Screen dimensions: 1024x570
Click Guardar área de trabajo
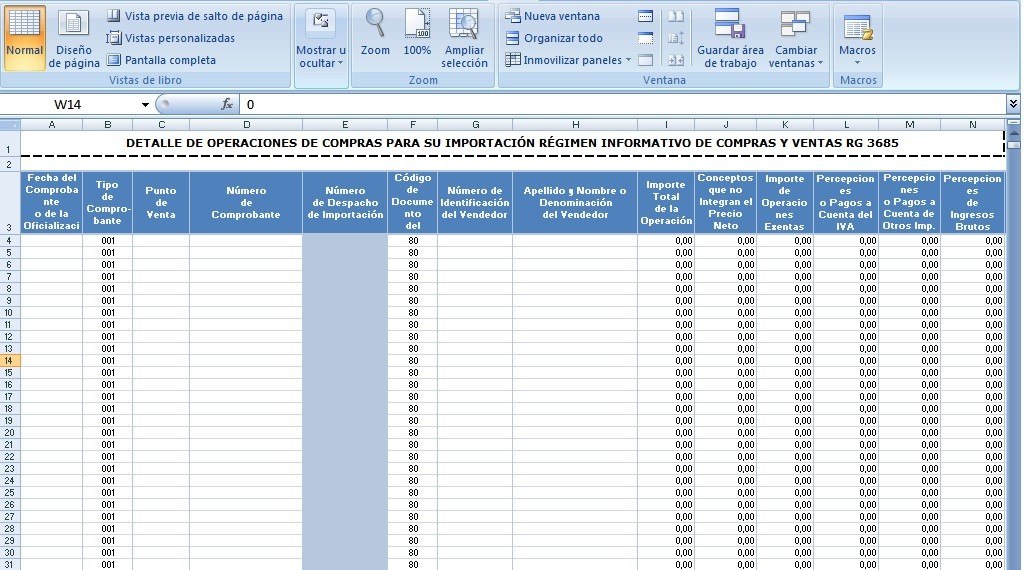(730, 38)
